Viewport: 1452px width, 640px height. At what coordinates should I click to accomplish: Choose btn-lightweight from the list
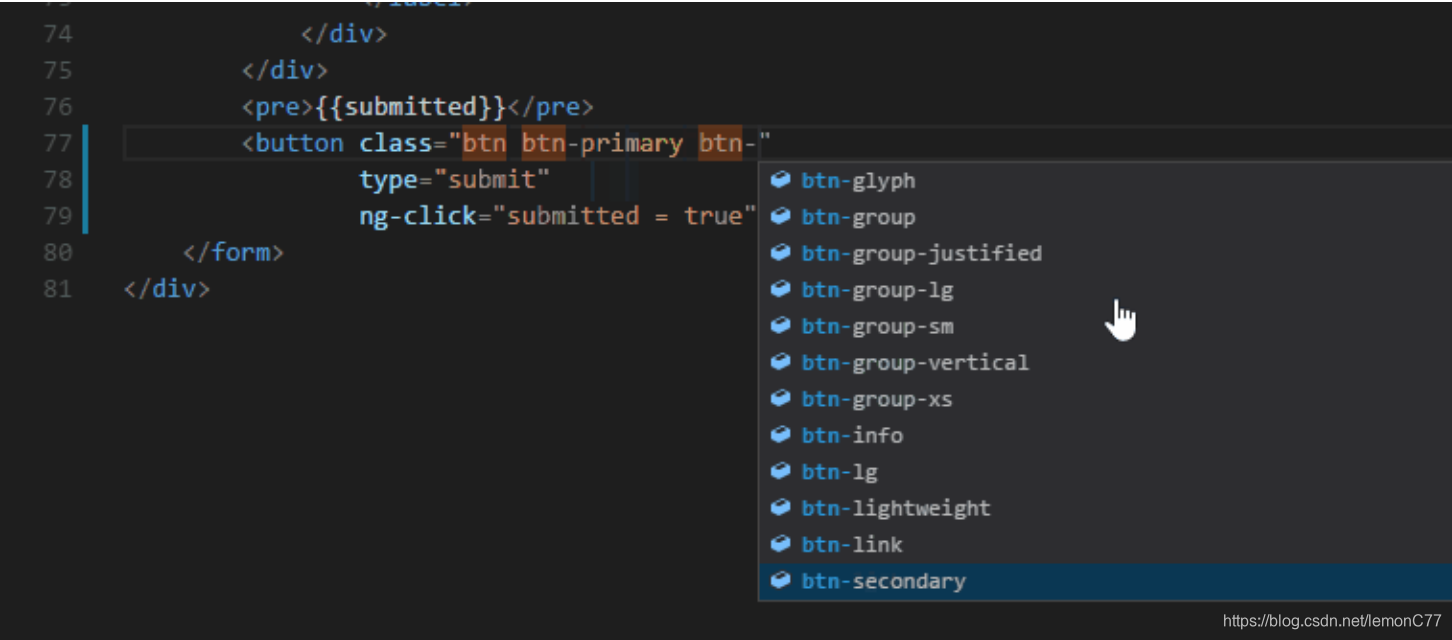point(1105,508)
